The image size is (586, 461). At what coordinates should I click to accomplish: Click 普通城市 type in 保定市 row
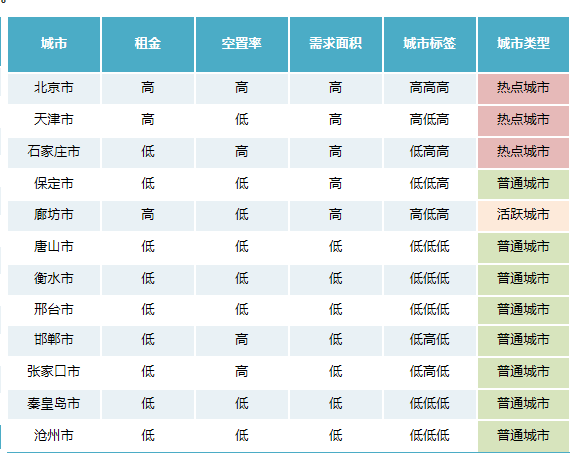(x=524, y=184)
